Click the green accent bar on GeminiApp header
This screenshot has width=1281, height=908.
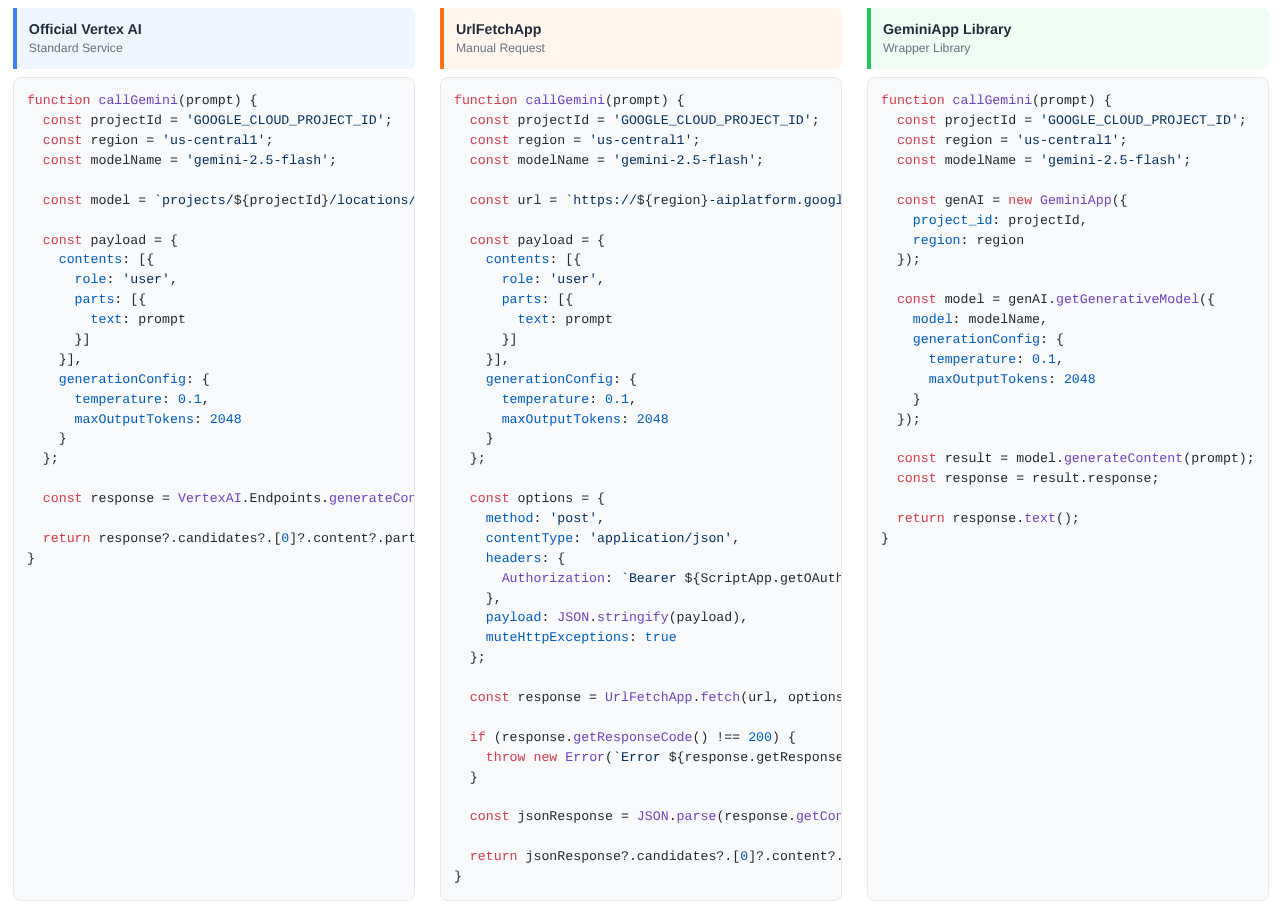[x=869, y=38]
